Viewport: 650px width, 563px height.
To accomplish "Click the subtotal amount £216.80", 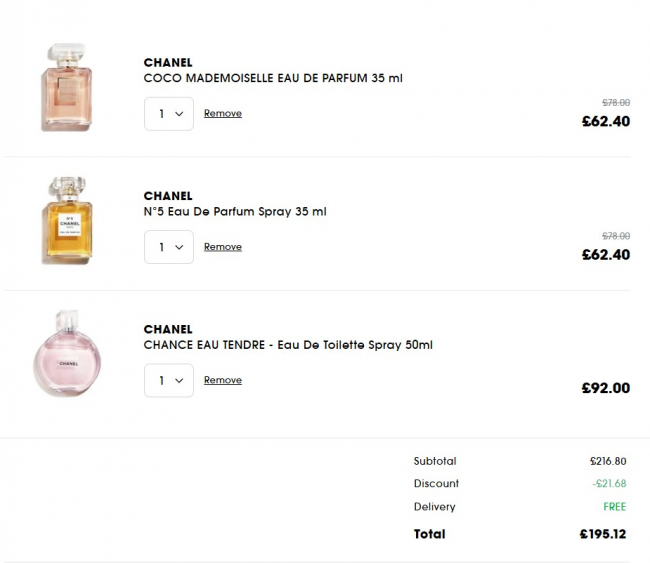I will tap(608, 461).
